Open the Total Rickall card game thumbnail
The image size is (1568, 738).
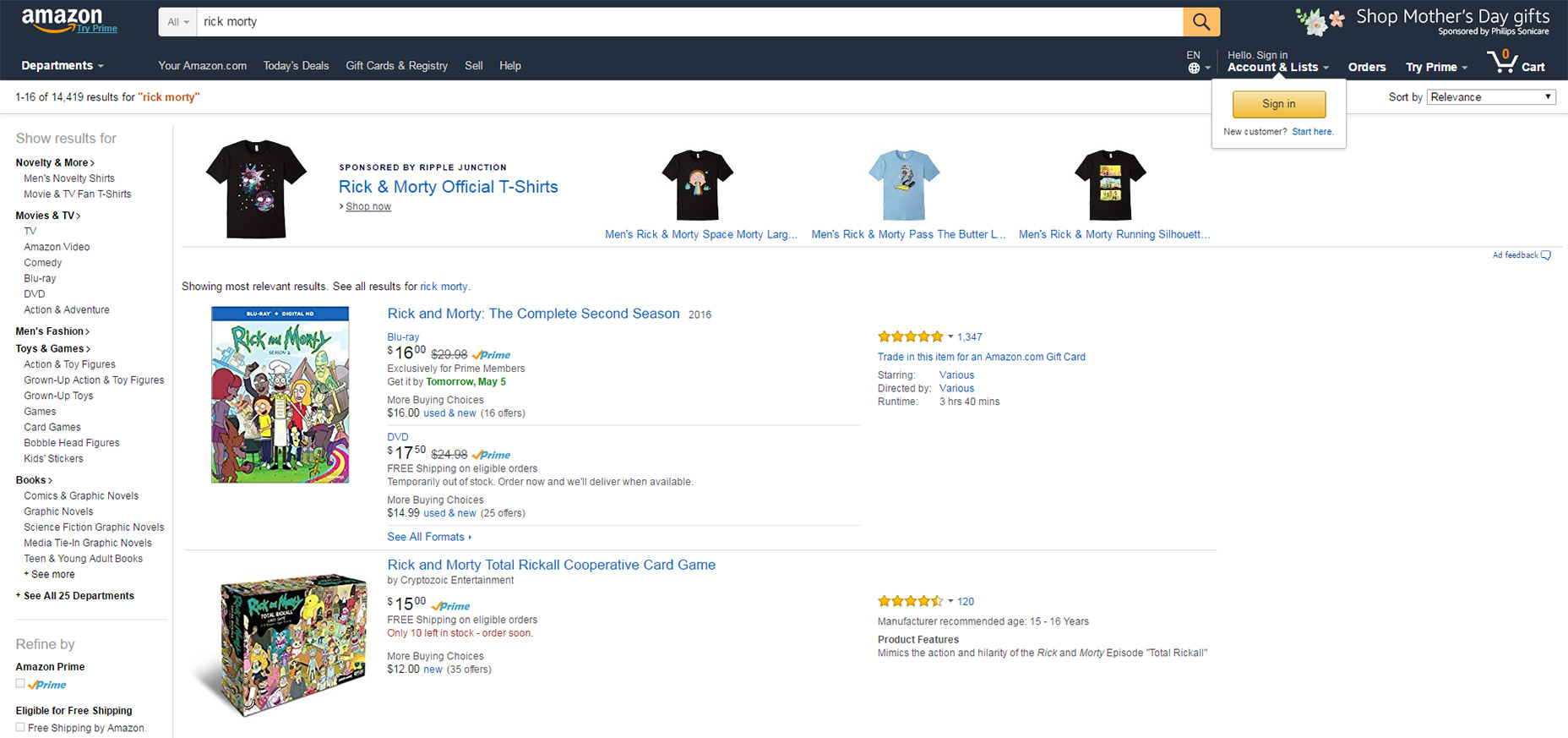280,645
